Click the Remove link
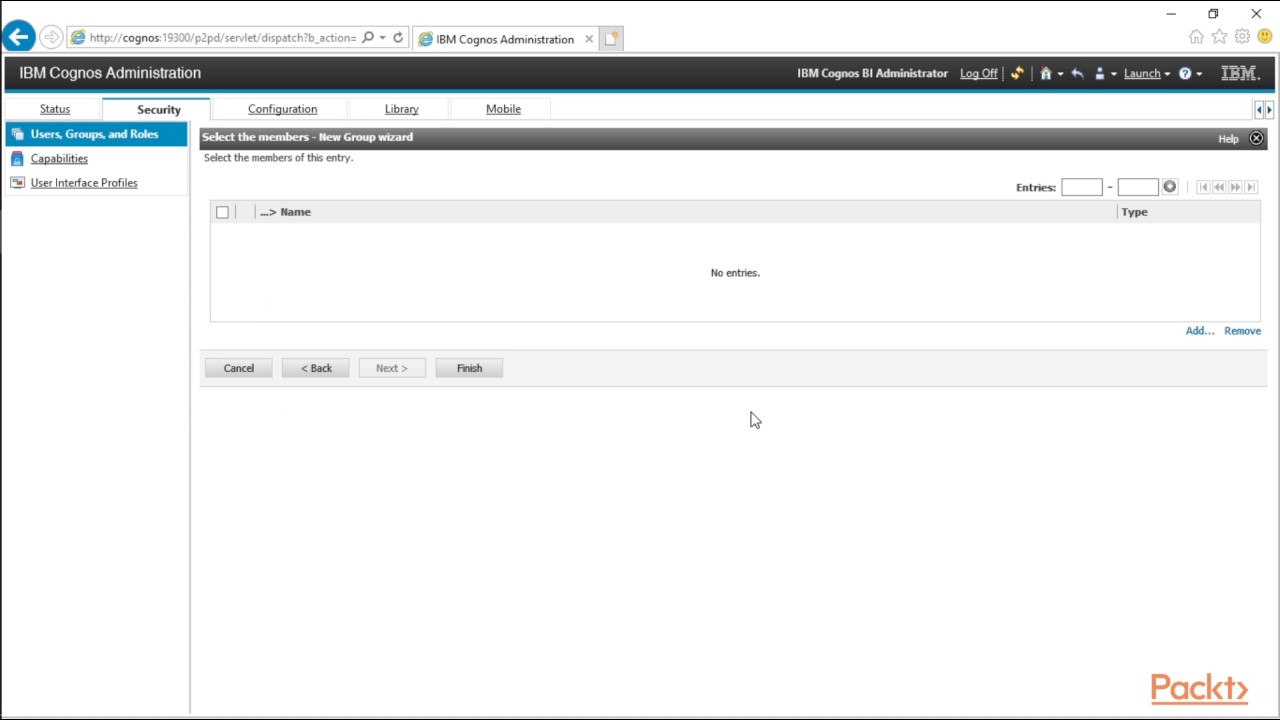 point(1242,331)
